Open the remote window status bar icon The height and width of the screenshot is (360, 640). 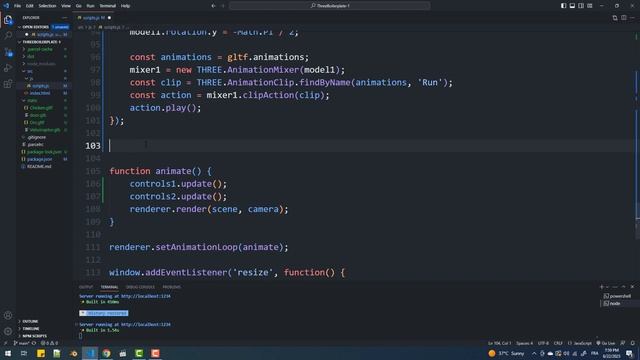[x=5, y=343]
